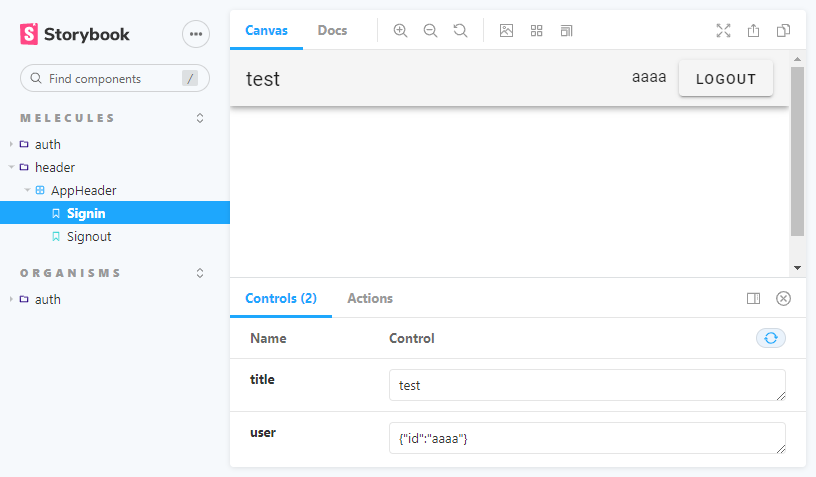Click the zoom out magnifier icon
816x477 pixels.
(x=430, y=31)
